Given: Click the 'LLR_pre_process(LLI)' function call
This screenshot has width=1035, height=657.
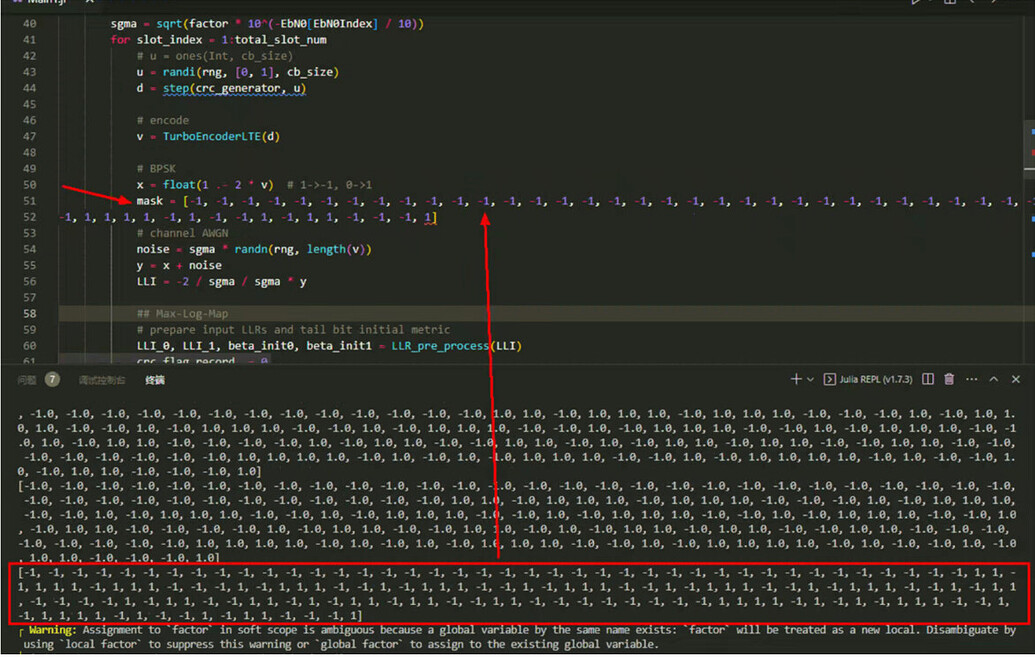Looking at the screenshot, I should pyautogui.click(x=456, y=346).
